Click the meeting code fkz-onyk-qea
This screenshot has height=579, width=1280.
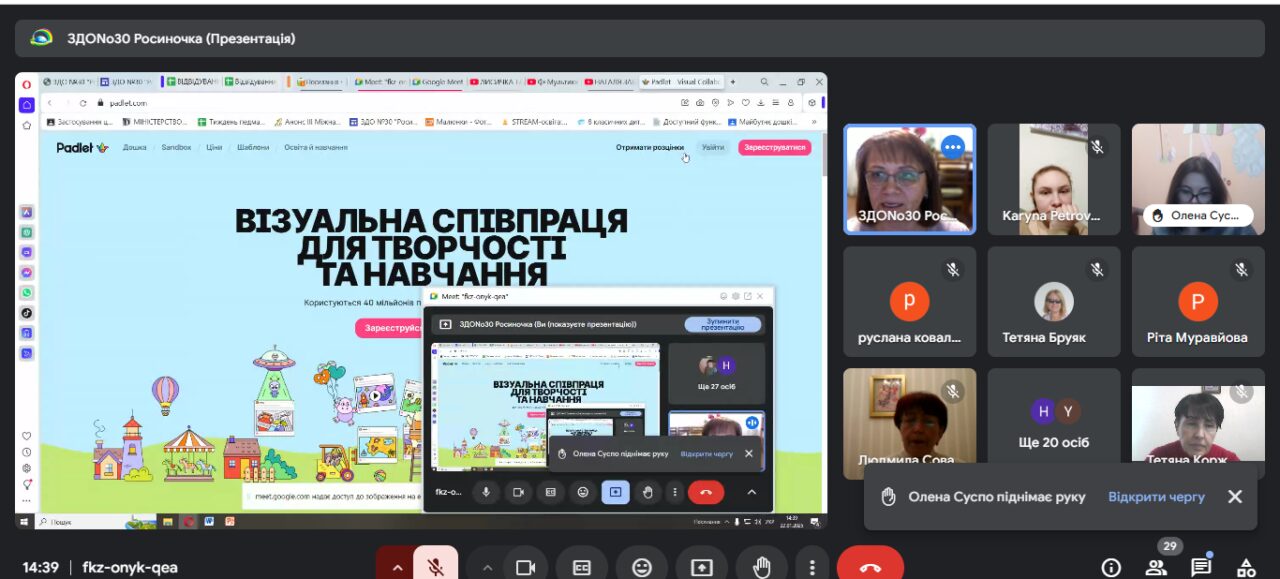[130, 567]
